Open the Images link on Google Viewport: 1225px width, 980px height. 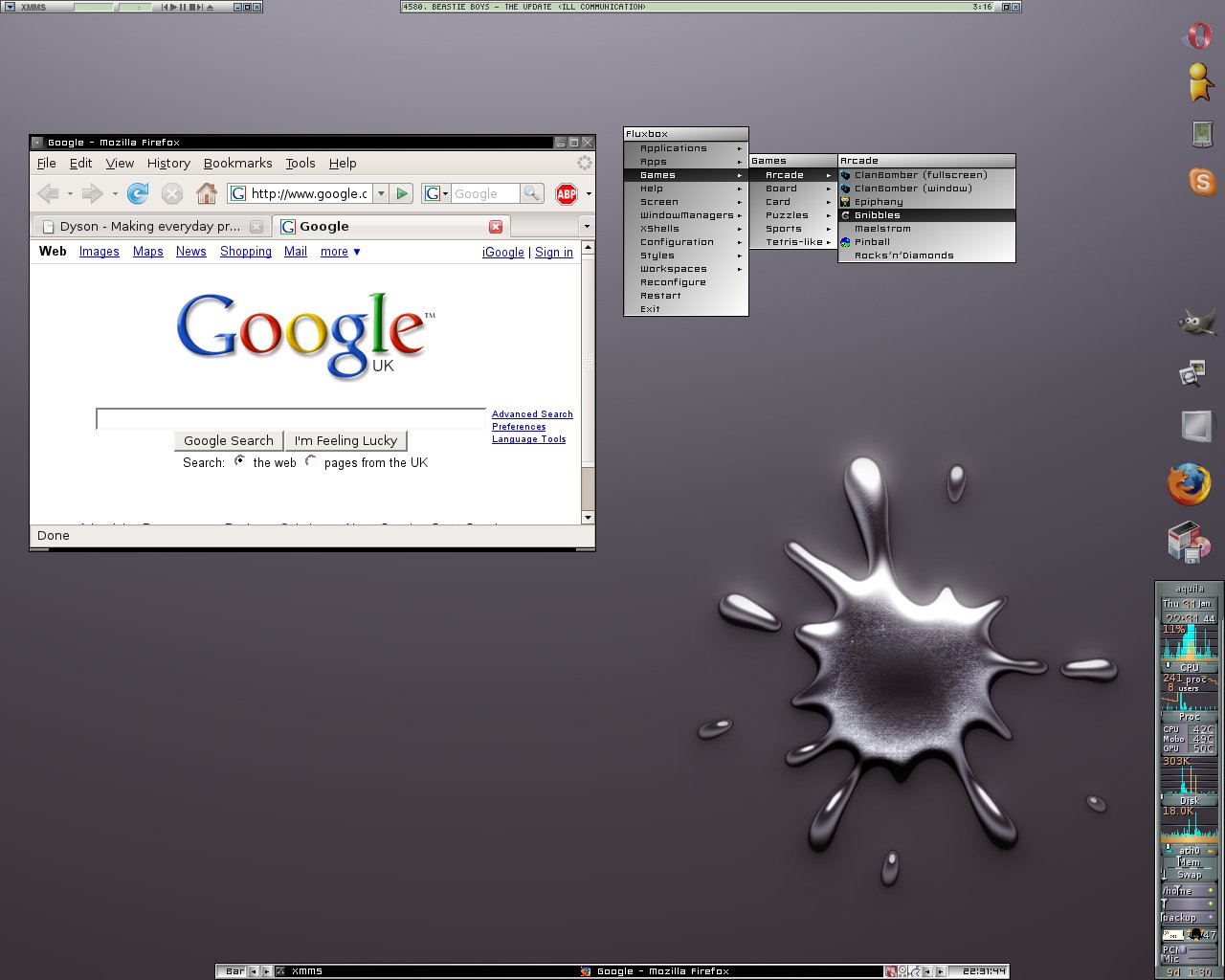99,252
